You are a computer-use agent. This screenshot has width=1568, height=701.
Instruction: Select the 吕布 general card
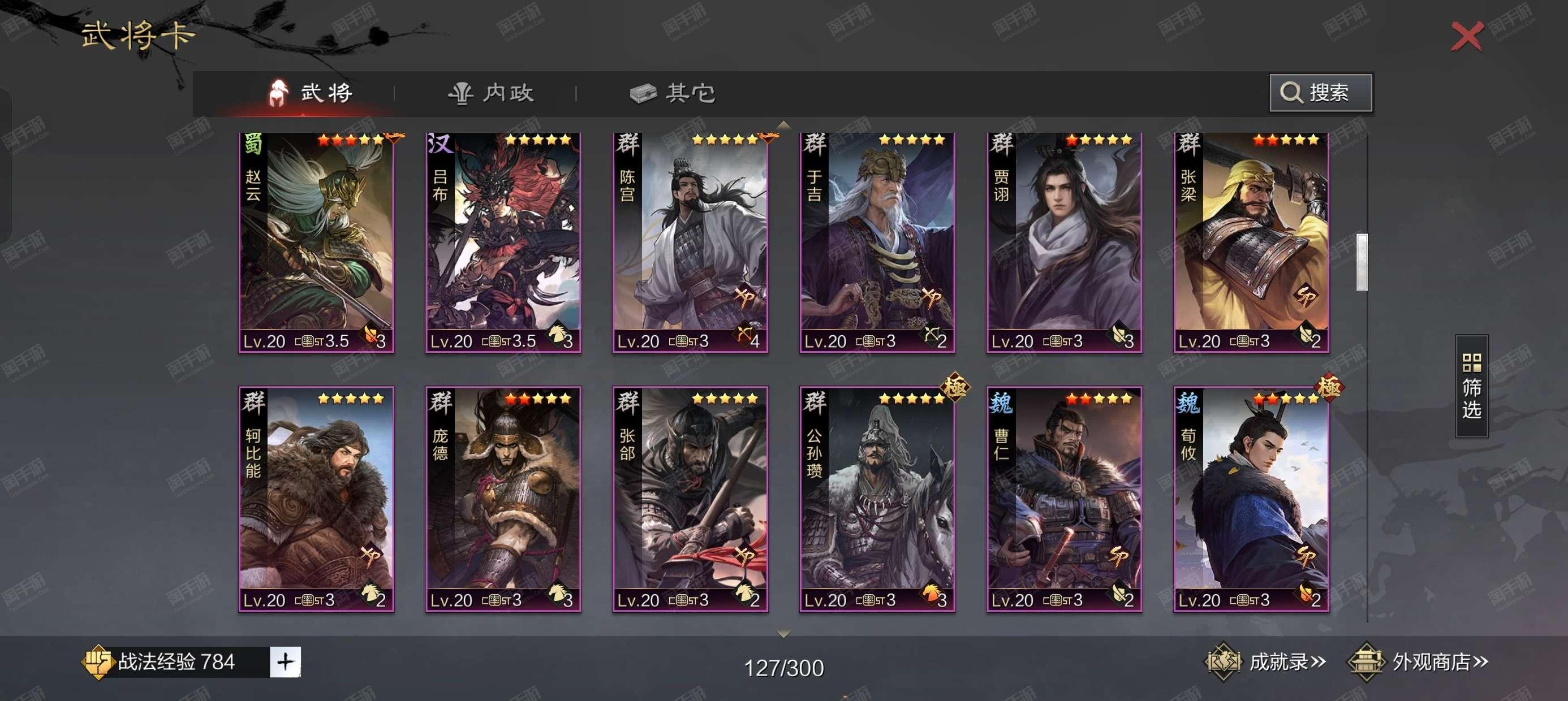pyautogui.click(x=503, y=242)
